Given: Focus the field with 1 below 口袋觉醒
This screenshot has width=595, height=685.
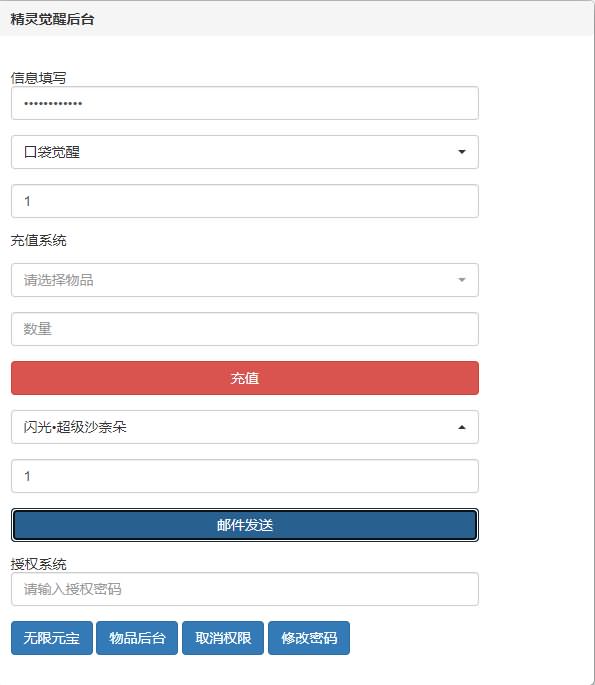Looking at the screenshot, I should point(245,201).
